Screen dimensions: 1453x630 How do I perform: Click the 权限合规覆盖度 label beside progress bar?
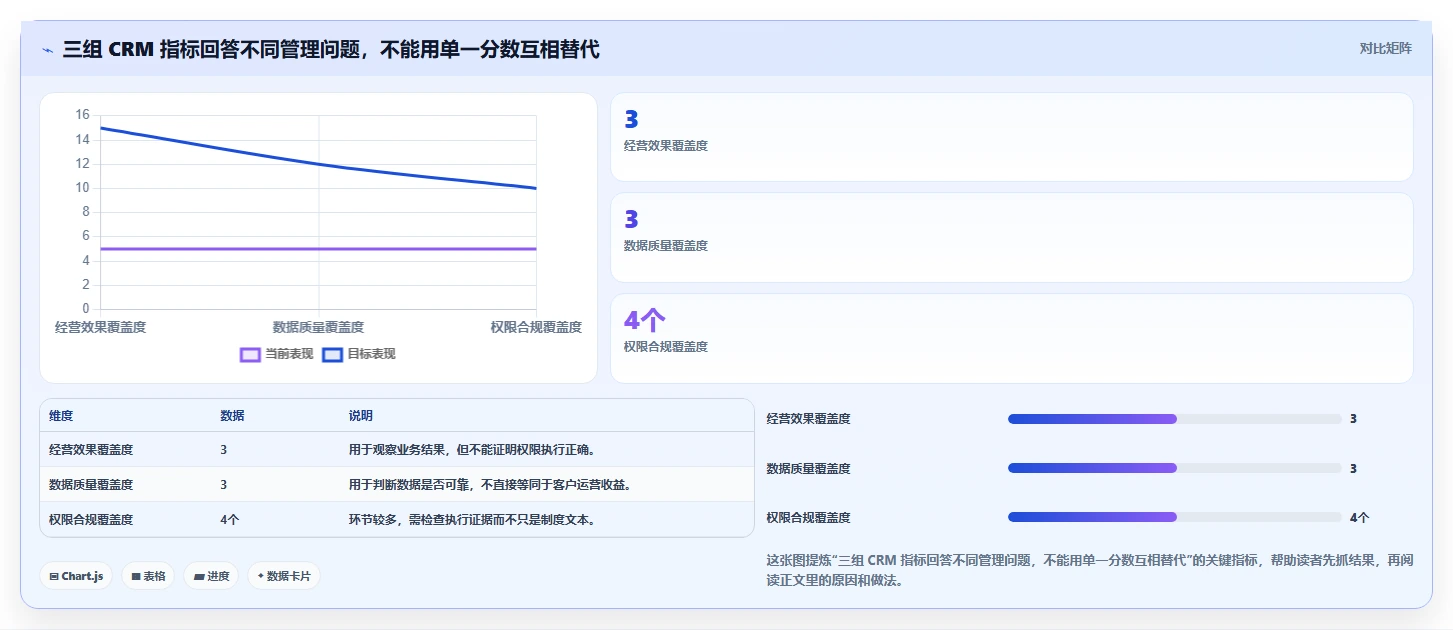click(x=808, y=517)
